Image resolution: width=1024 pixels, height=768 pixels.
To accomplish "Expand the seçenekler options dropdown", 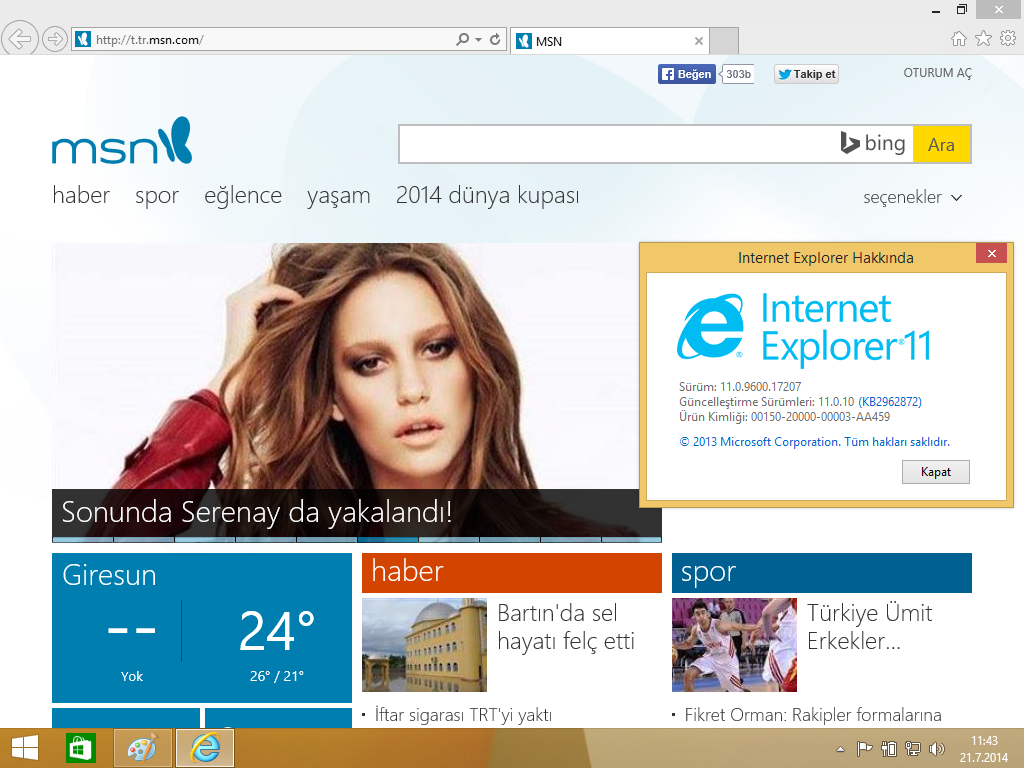I will pos(912,198).
